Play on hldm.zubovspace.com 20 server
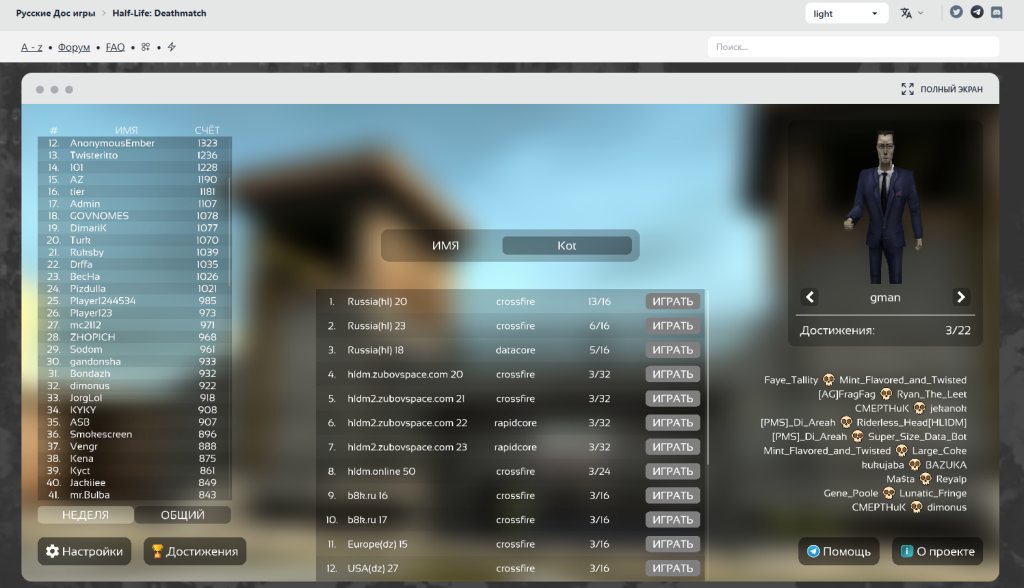 pyautogui.click(x=673, y=374)
